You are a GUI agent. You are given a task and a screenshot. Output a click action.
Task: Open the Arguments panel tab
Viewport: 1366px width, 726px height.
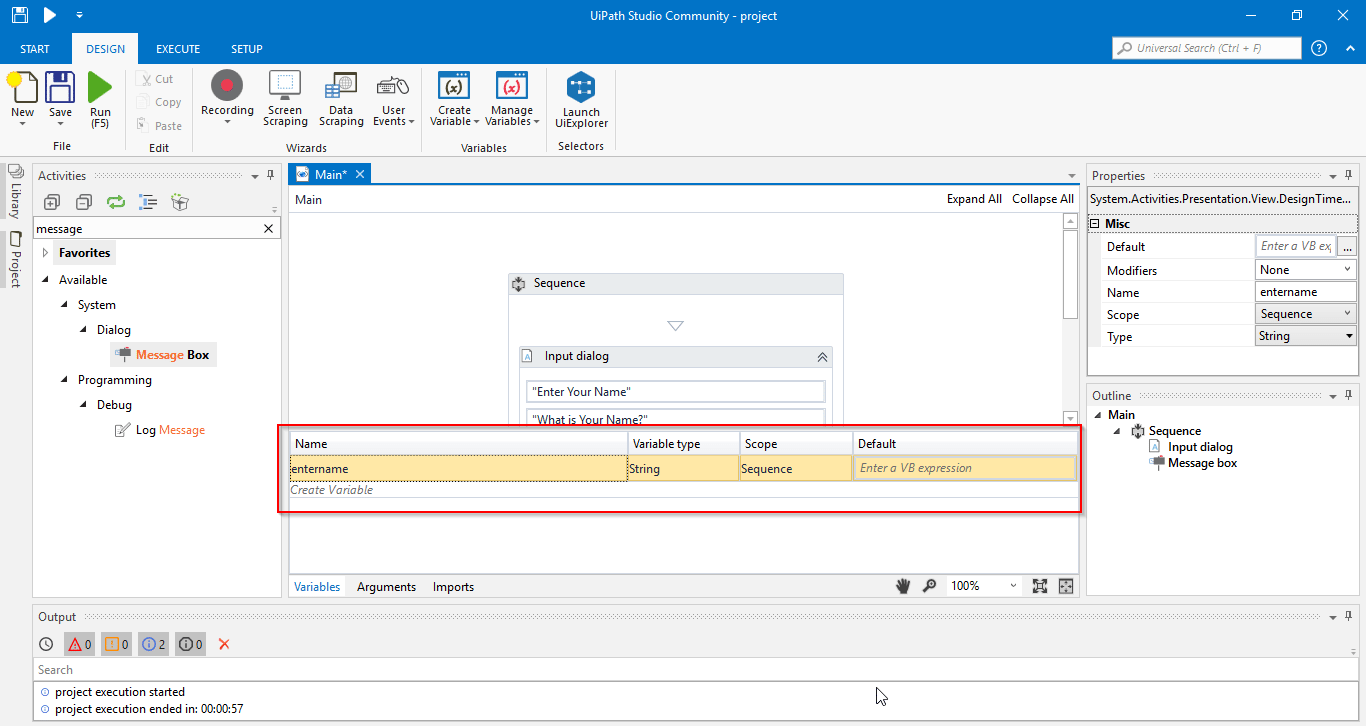386,587
